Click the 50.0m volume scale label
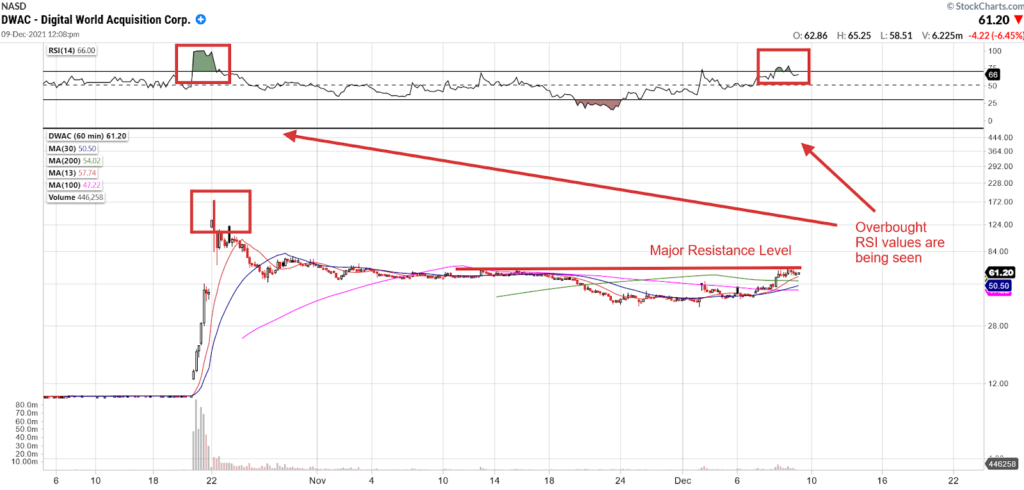This screenshot has width=1024, height=490. coord(29,429)
